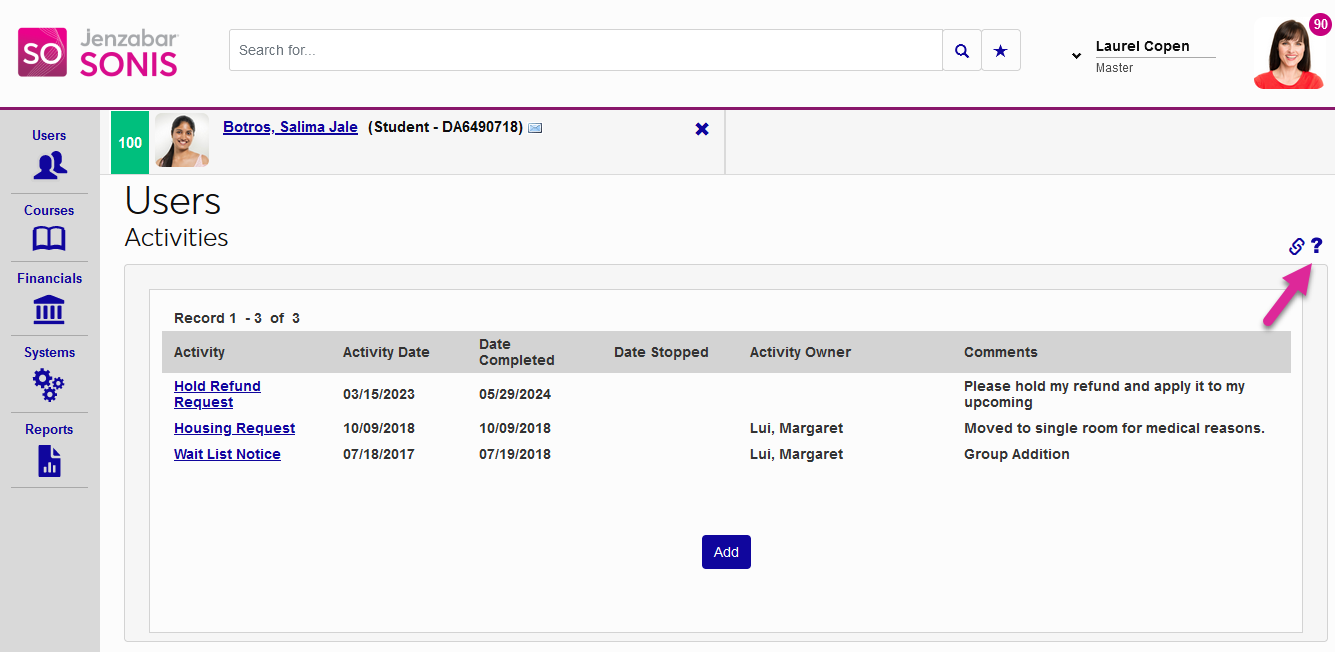Open the Financials bank icon
Screen dimensions: 1335x652
[49, 310]
